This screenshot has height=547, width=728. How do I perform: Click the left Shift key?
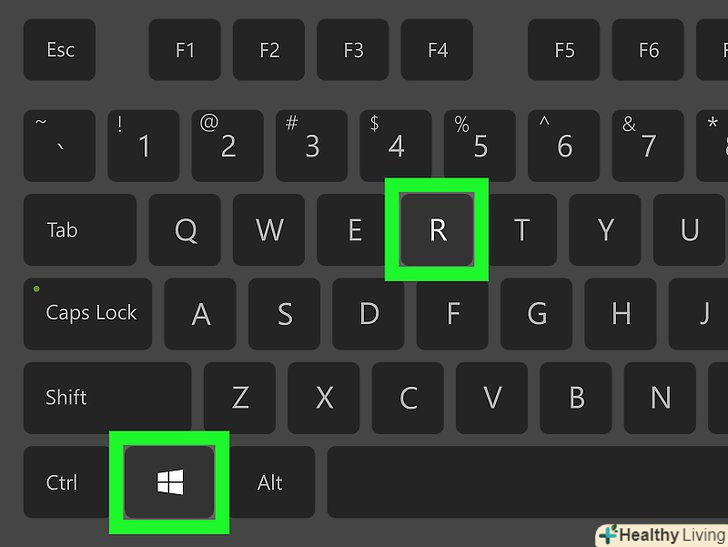[107, 398]
